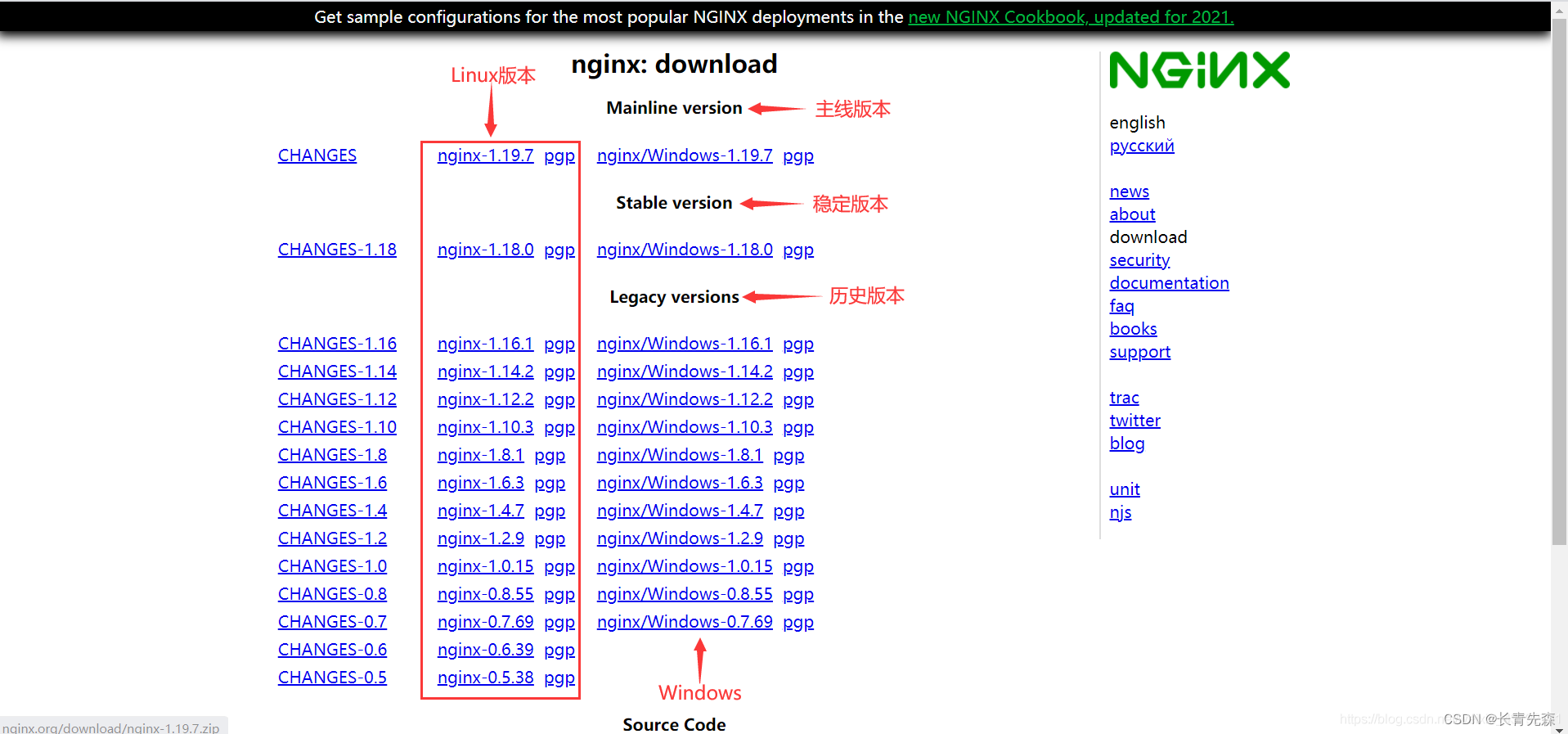Open pgp for nginx/Windows-1.12.2
The image size is (1568, 734).
click(798, 400)
